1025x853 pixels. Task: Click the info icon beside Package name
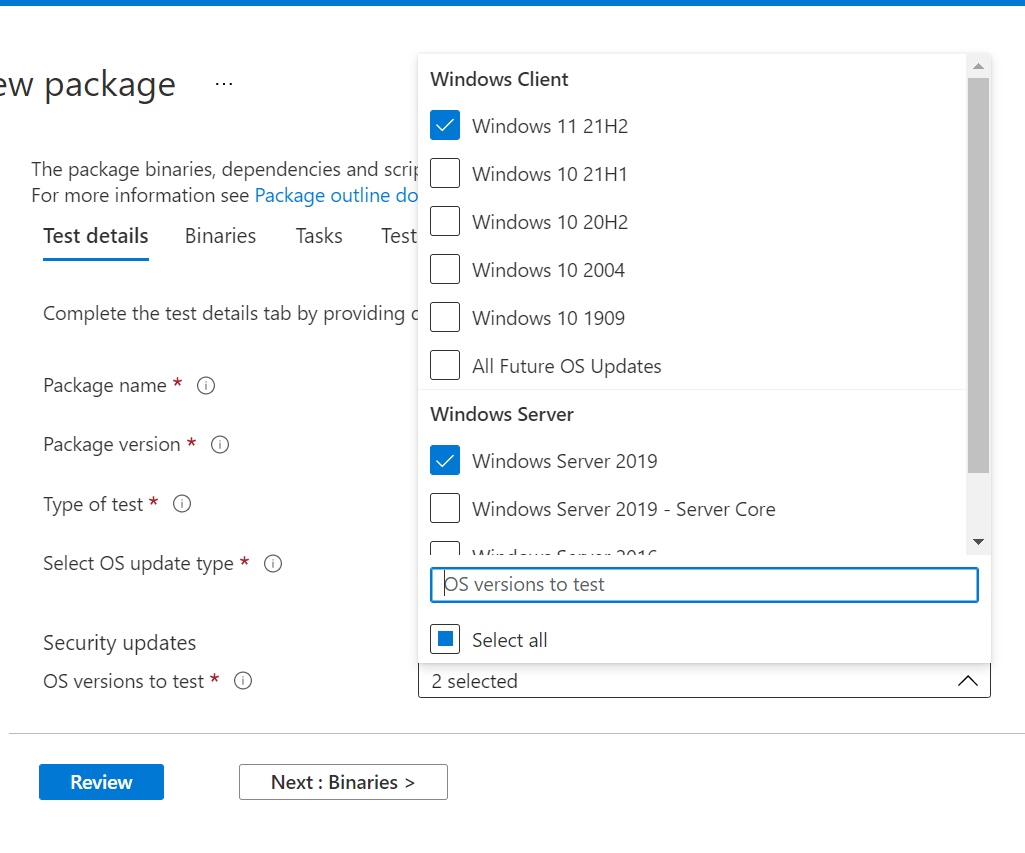click(206, 385)
